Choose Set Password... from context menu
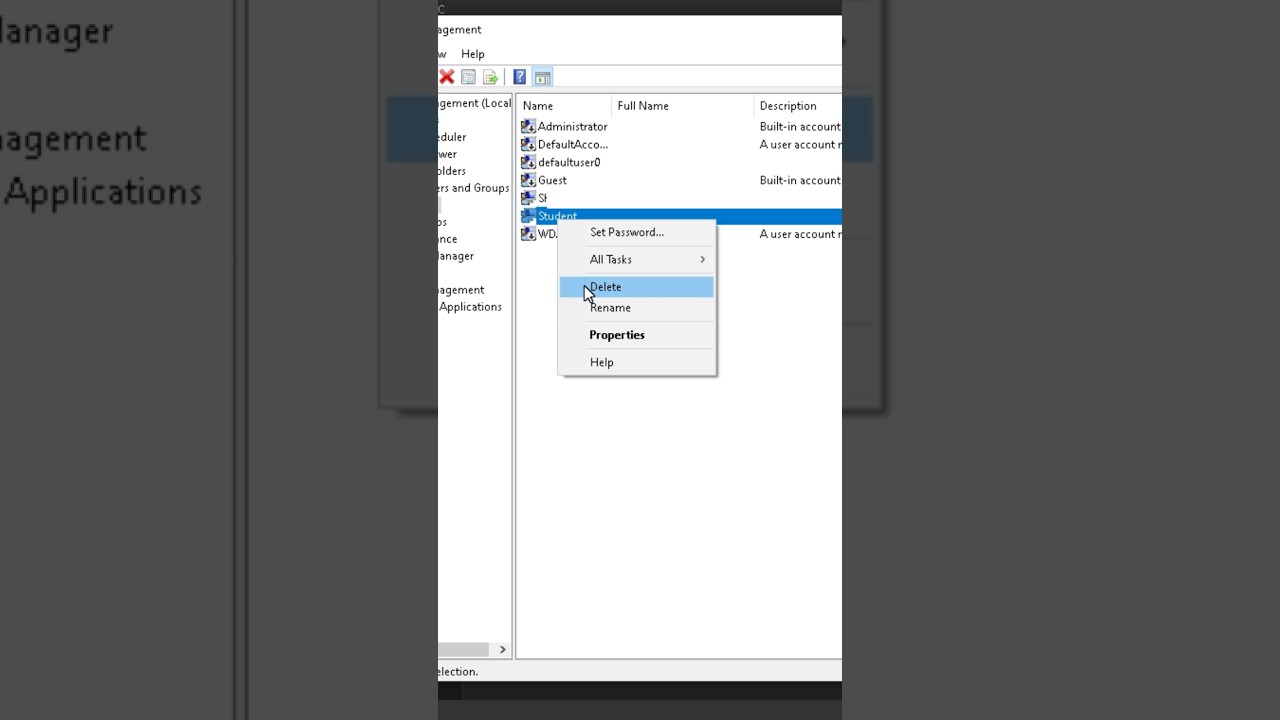 point(636,232)
